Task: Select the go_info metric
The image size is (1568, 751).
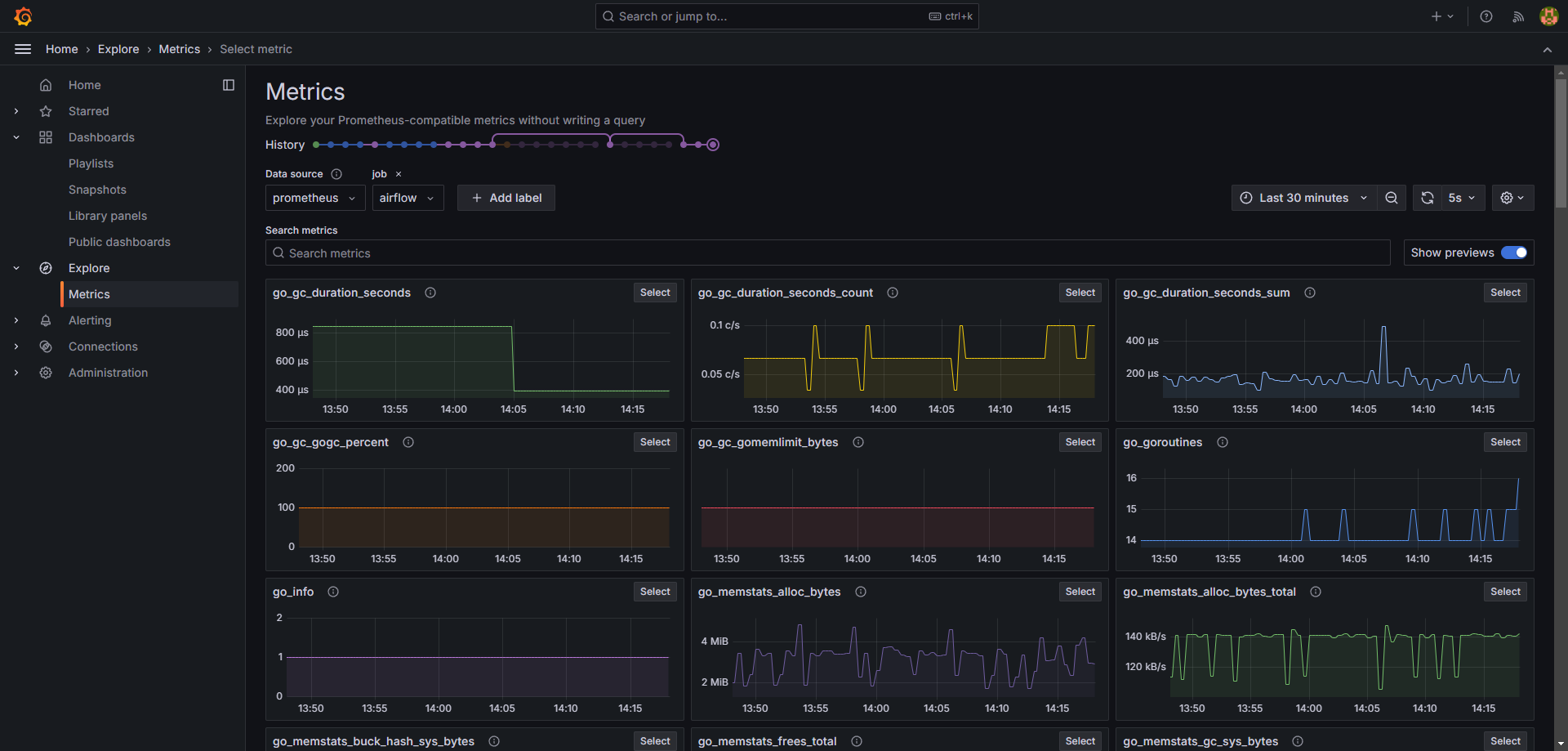Action: 655,592
